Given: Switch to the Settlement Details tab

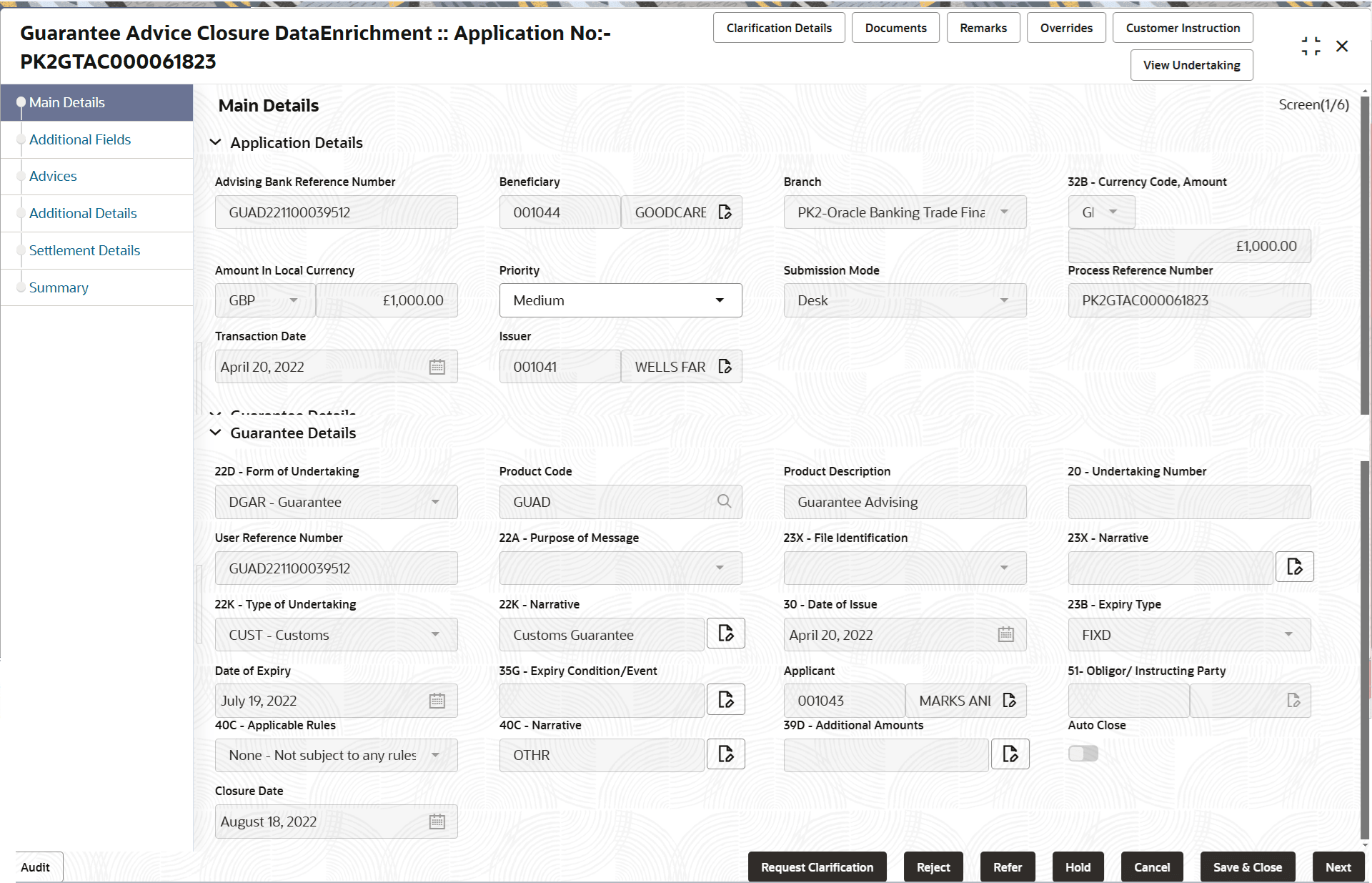Looking at the screenshot, I should pyautogui.click(x=84, y=250).
